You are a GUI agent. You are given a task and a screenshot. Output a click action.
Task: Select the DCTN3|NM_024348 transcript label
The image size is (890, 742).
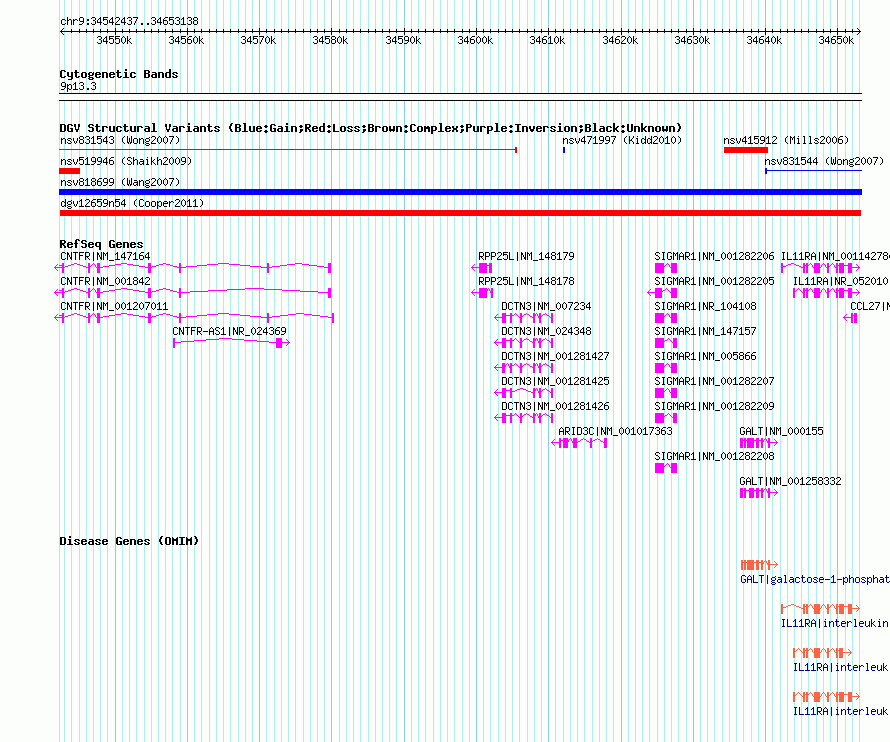(546, 332)
